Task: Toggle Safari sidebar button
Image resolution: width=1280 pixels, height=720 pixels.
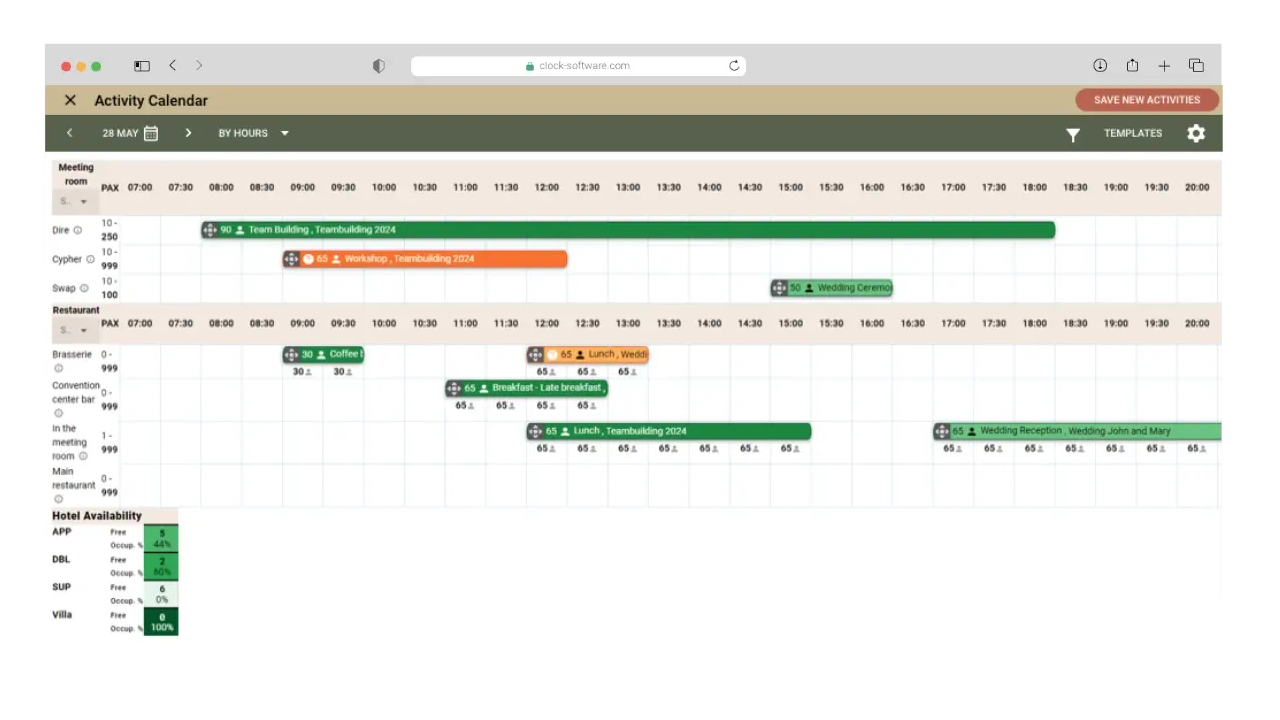Action: coord(142,66)
